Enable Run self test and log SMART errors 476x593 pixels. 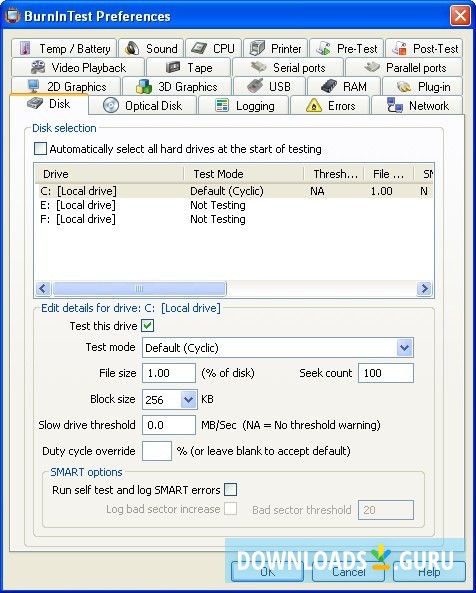(x=231, y=490)
